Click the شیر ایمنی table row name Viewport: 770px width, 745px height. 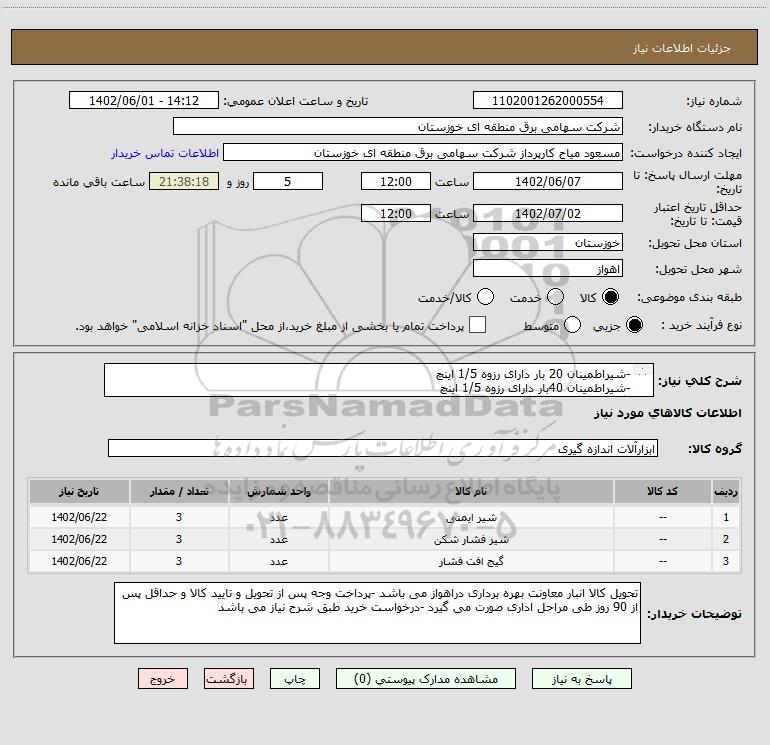[470, 517]
